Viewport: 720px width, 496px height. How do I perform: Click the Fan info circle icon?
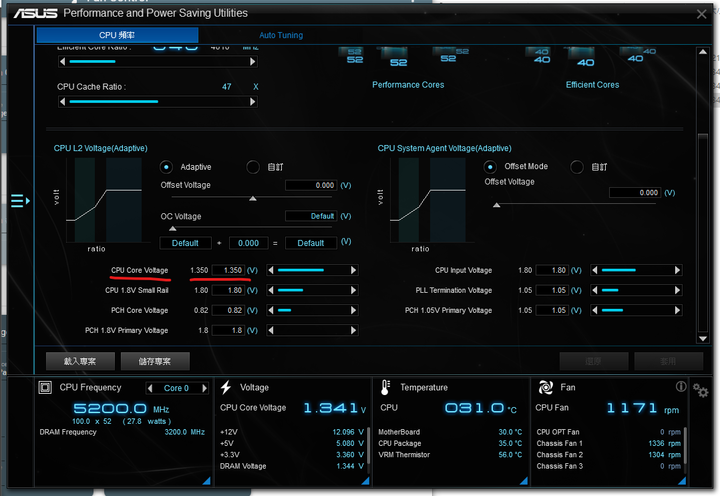(x=681, y=387)
